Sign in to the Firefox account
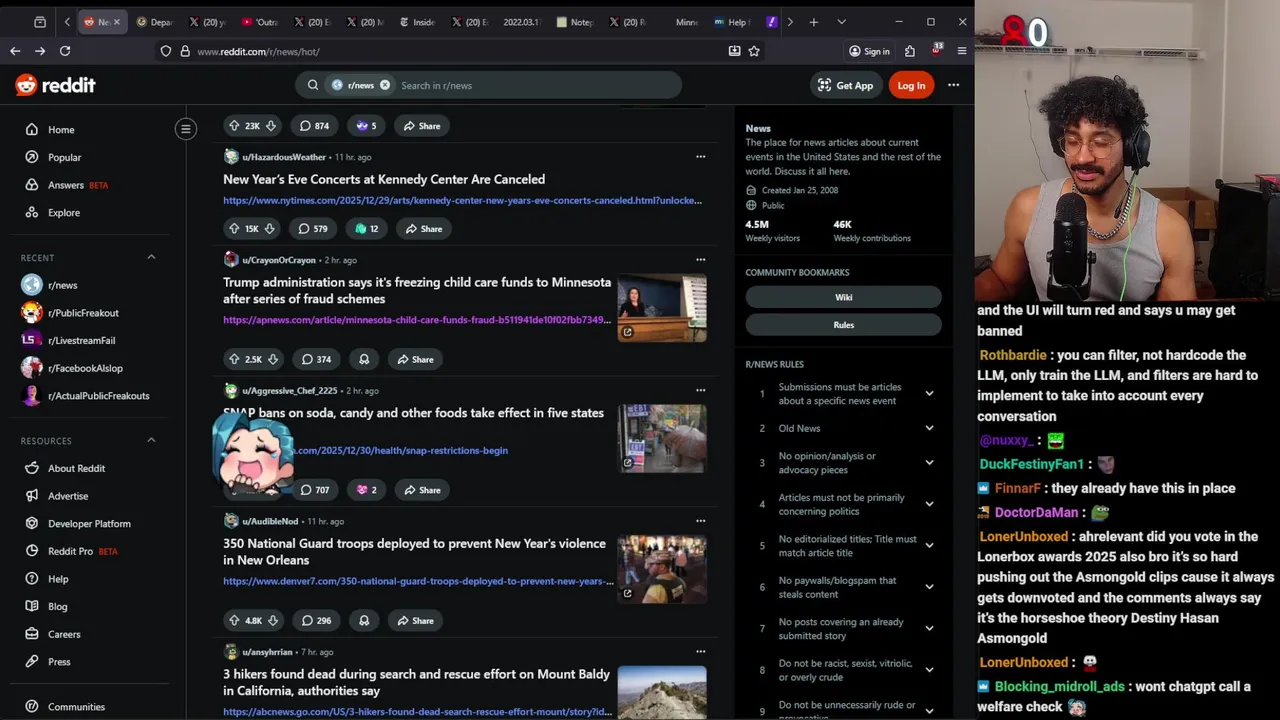The width and height of the screenshot is (1280, 720). 868,51
